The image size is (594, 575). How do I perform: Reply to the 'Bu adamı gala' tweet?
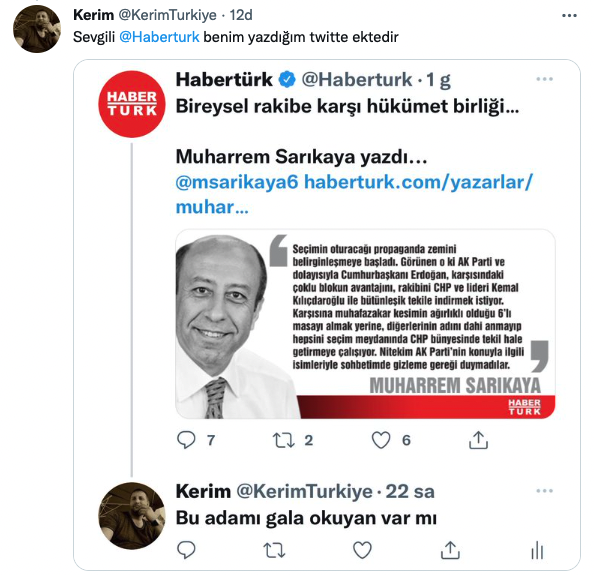pos(186,550)
